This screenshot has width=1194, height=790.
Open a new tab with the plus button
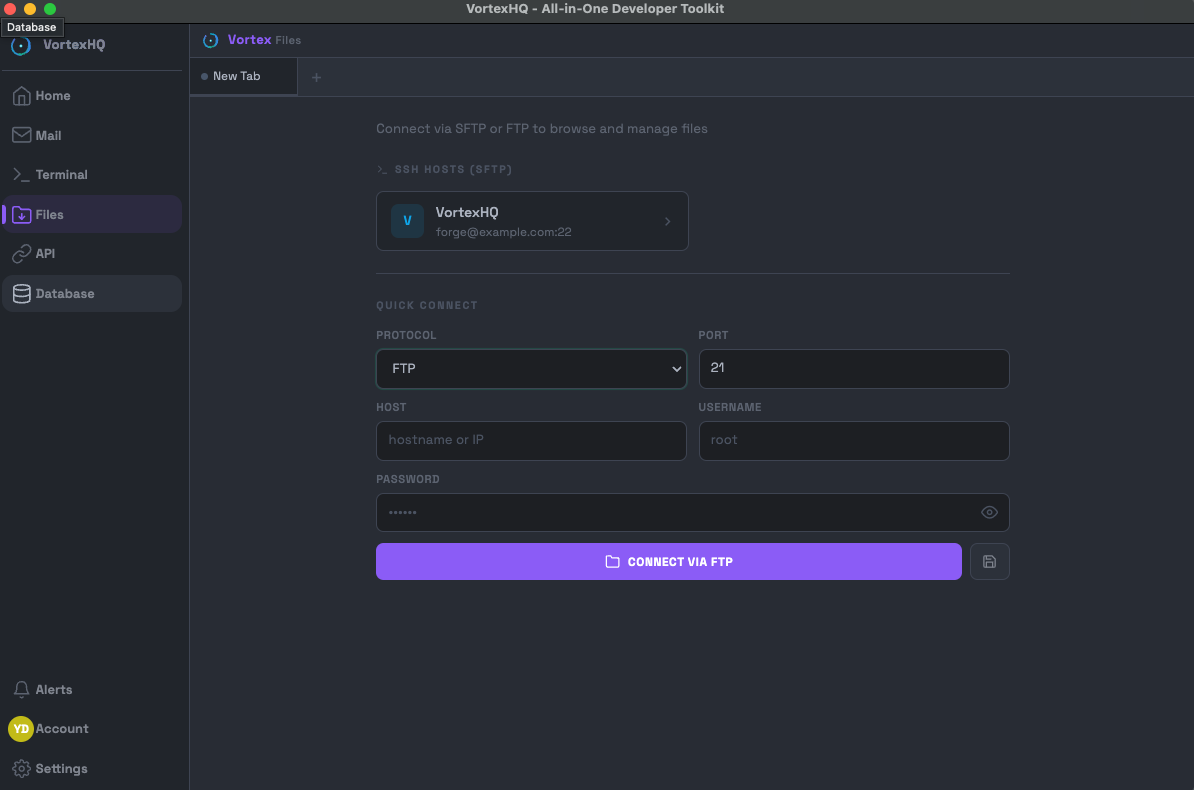tap(316, 76)
